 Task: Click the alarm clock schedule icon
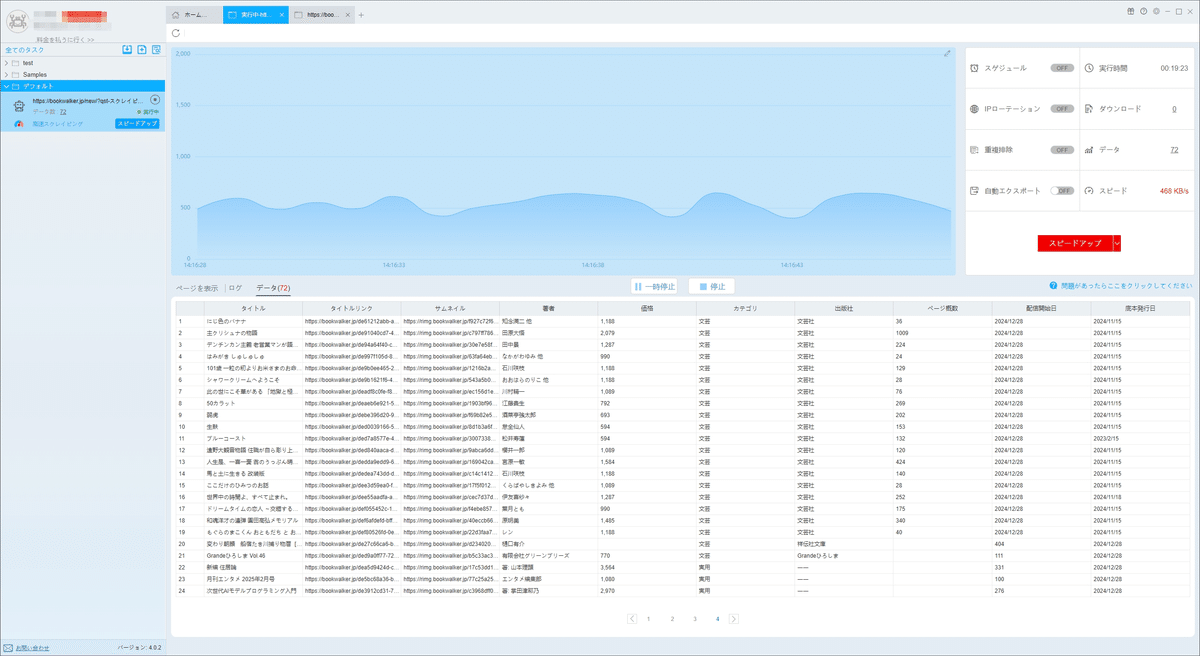click(x=975, y=68)
